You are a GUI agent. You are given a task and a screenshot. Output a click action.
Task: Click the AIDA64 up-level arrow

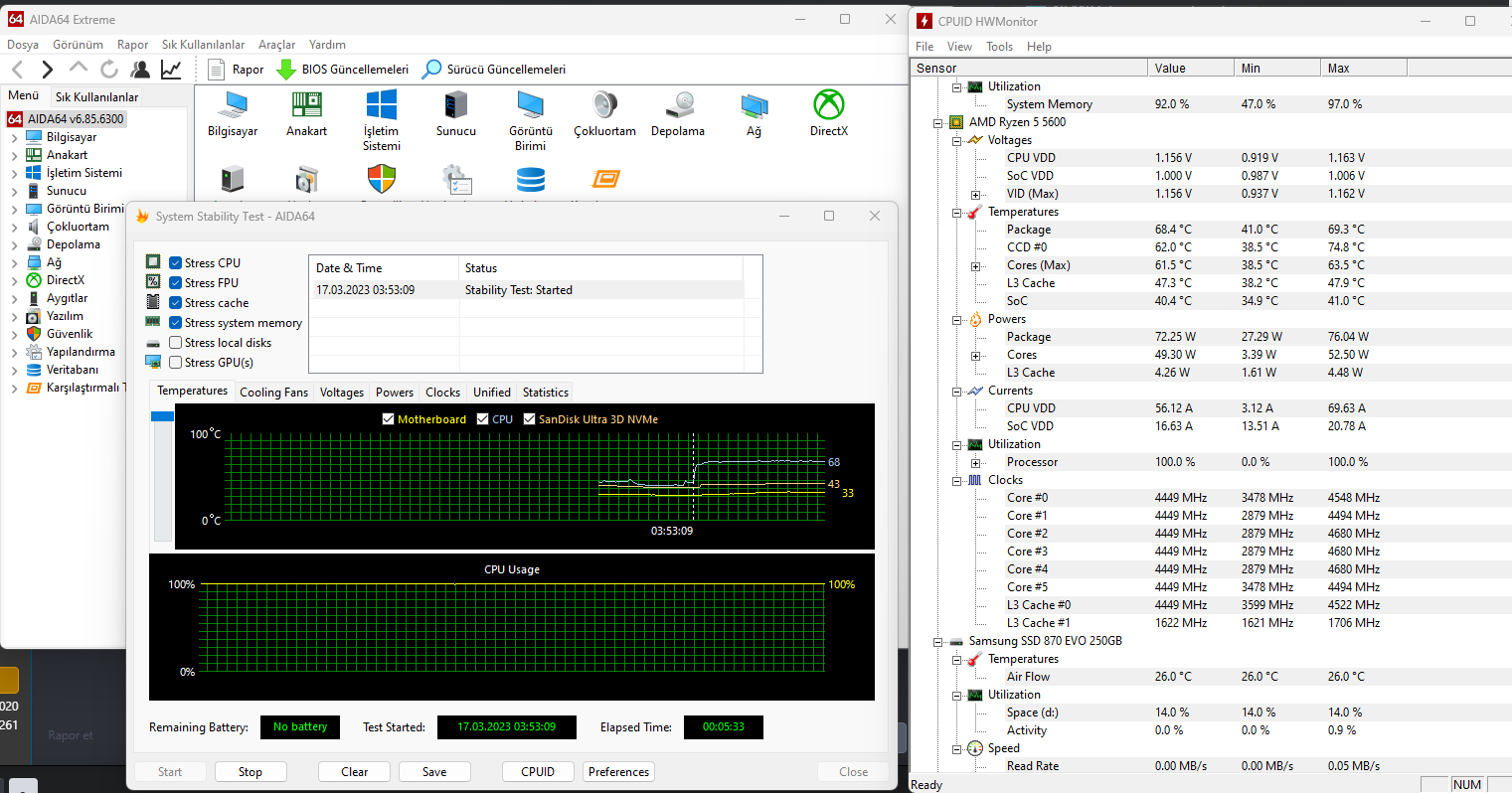pyautogui.click(x=79, y=68)
